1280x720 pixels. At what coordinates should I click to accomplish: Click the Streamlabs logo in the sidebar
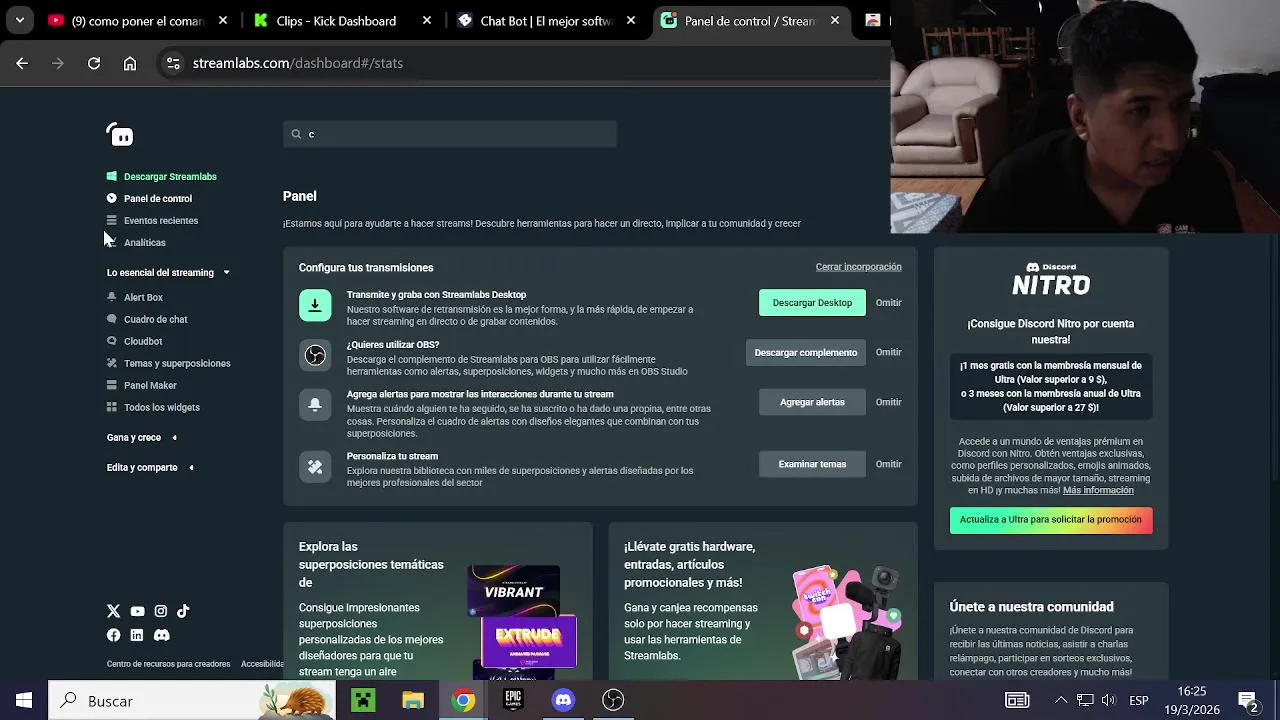[120, 135]
